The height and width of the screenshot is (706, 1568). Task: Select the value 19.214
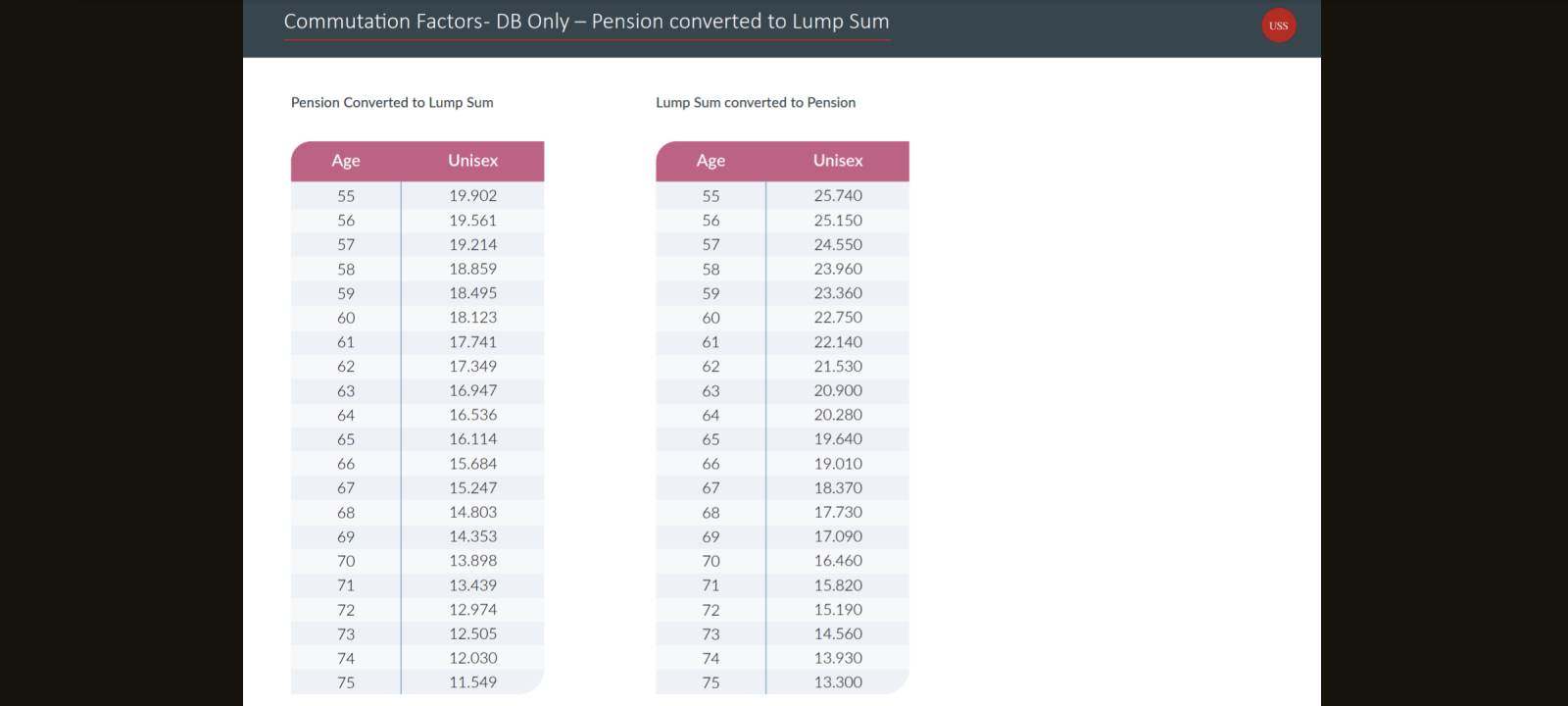pos(473,245)
